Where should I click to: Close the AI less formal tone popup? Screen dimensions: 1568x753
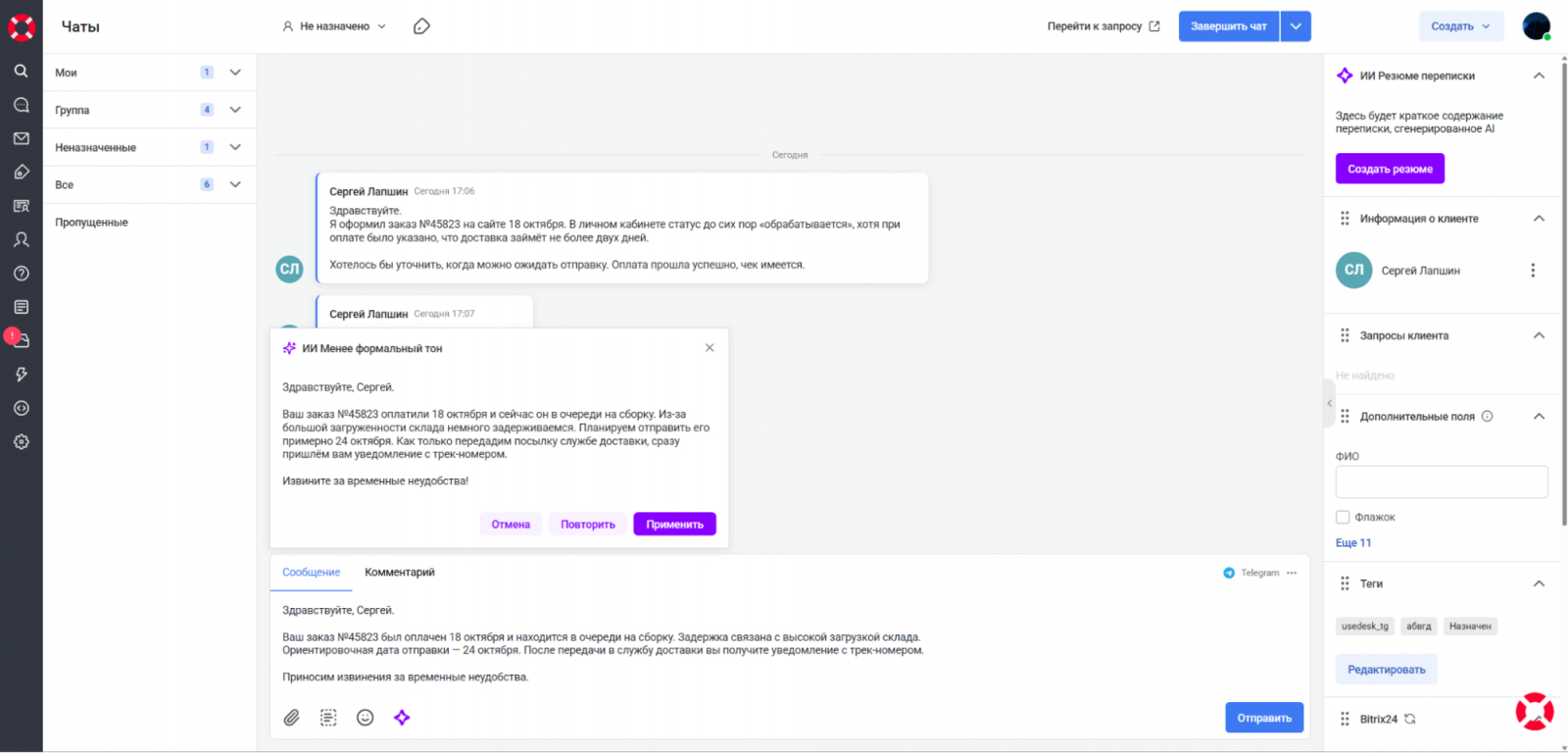710,348
